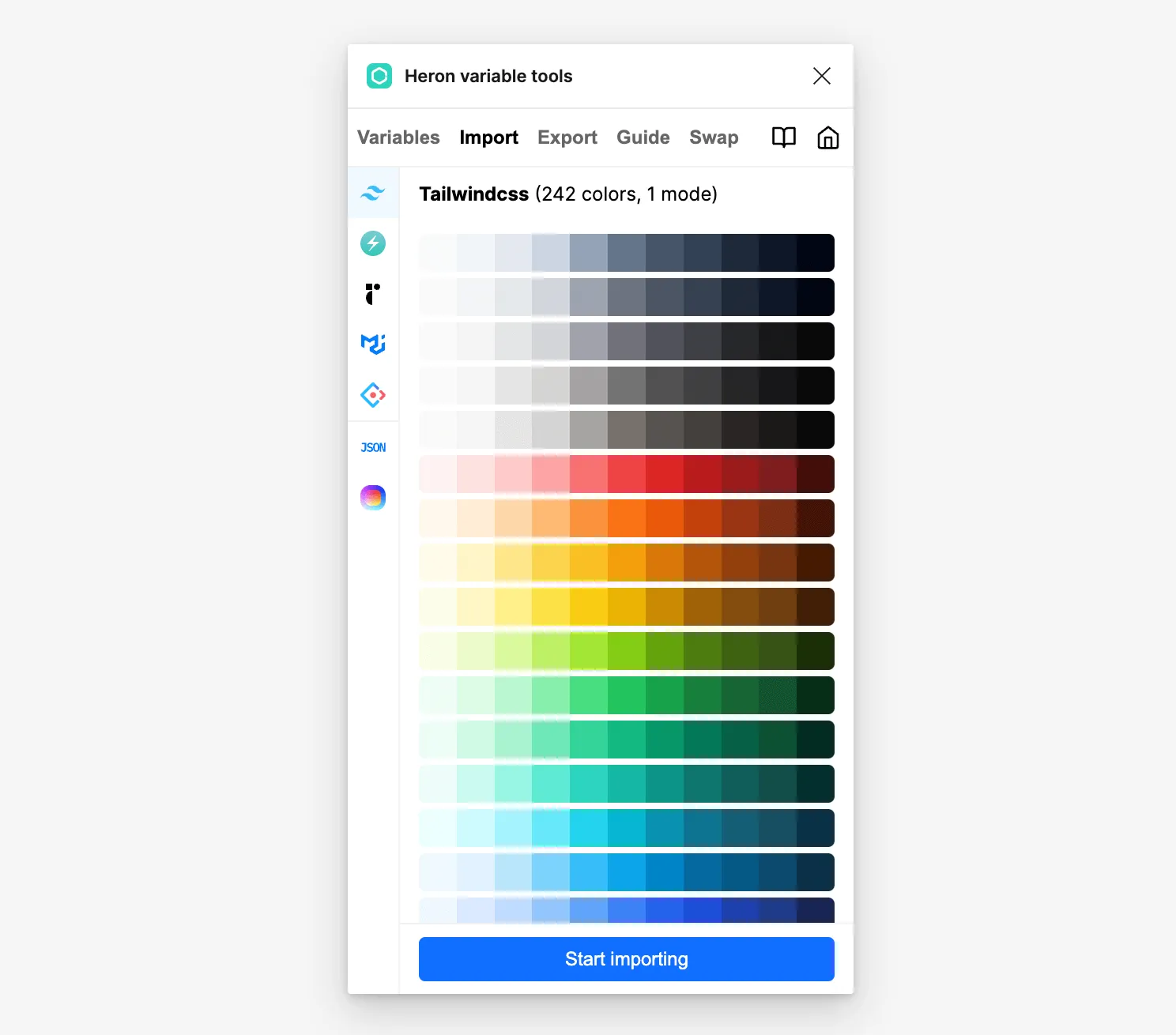The height and width of the screenshot is (1035, 1176).
Task: Close the Heron variable tools panel
Action: click(822, 76)
